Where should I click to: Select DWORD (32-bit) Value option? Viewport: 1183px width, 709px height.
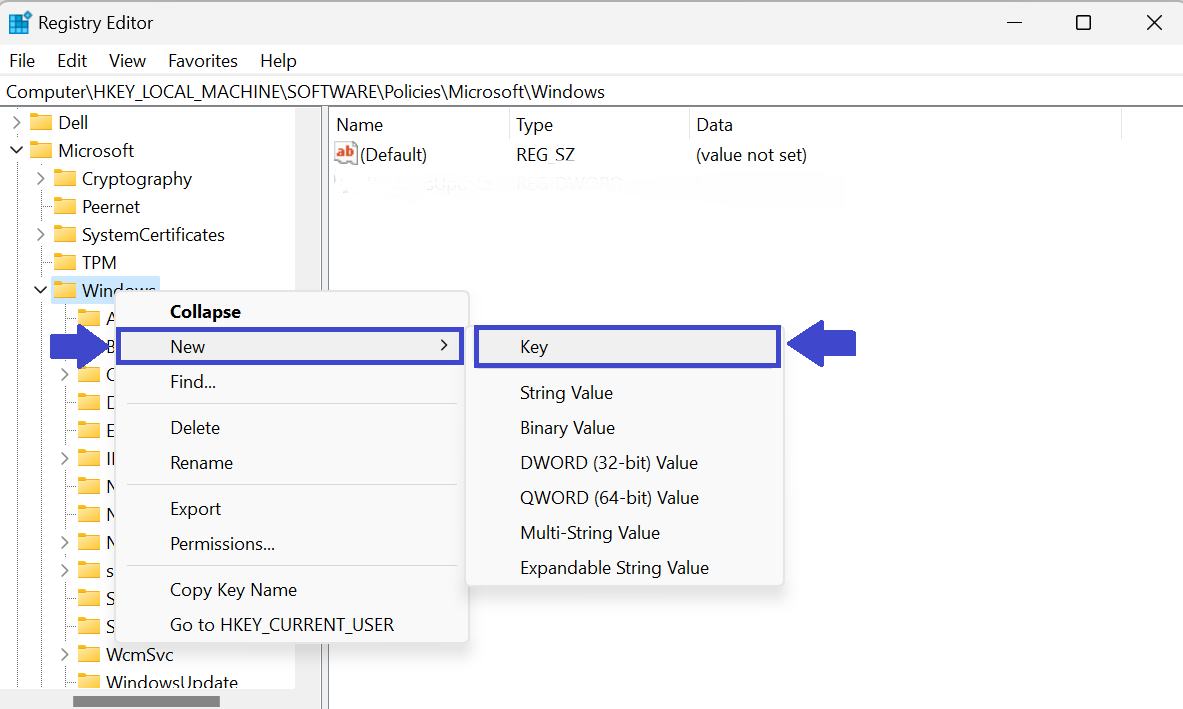[608, 463]
